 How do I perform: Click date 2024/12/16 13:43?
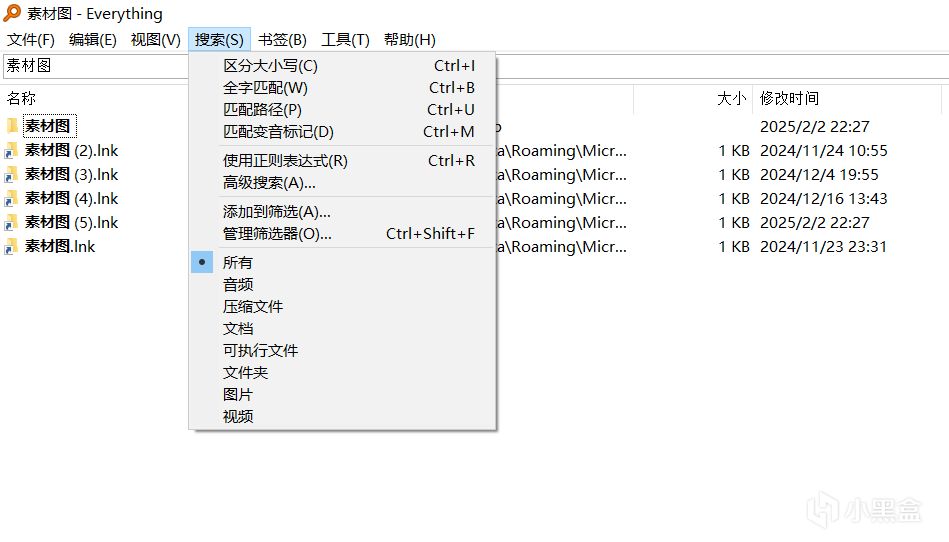point(824,199)
